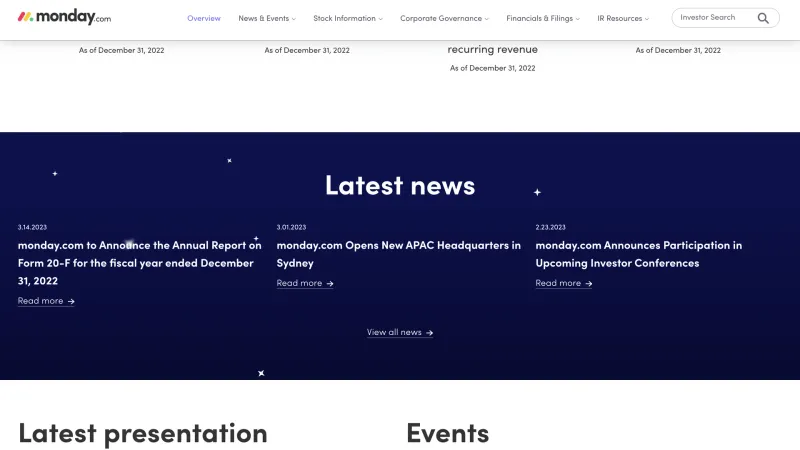Click the 3.14.2023 news date
800x450 pixels.
coord(32,227)
